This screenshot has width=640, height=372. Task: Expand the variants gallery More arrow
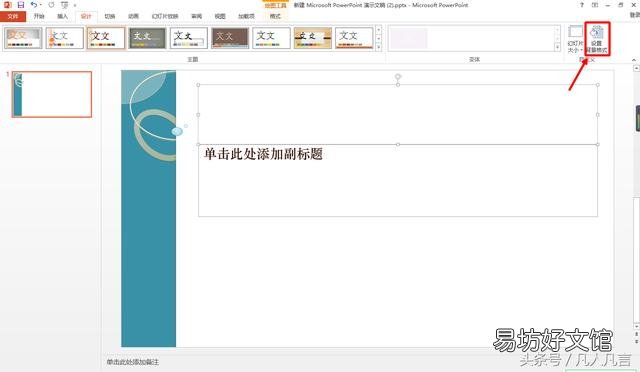pyautogui.click(x=557, y=47)
